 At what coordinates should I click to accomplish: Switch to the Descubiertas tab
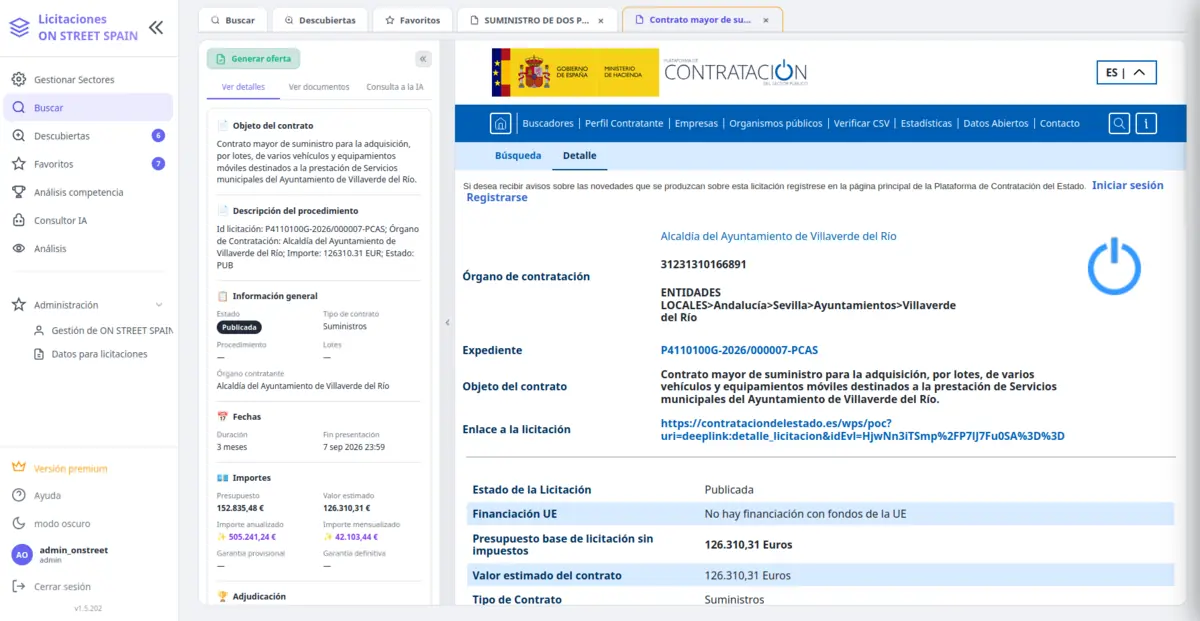(319, 20)
